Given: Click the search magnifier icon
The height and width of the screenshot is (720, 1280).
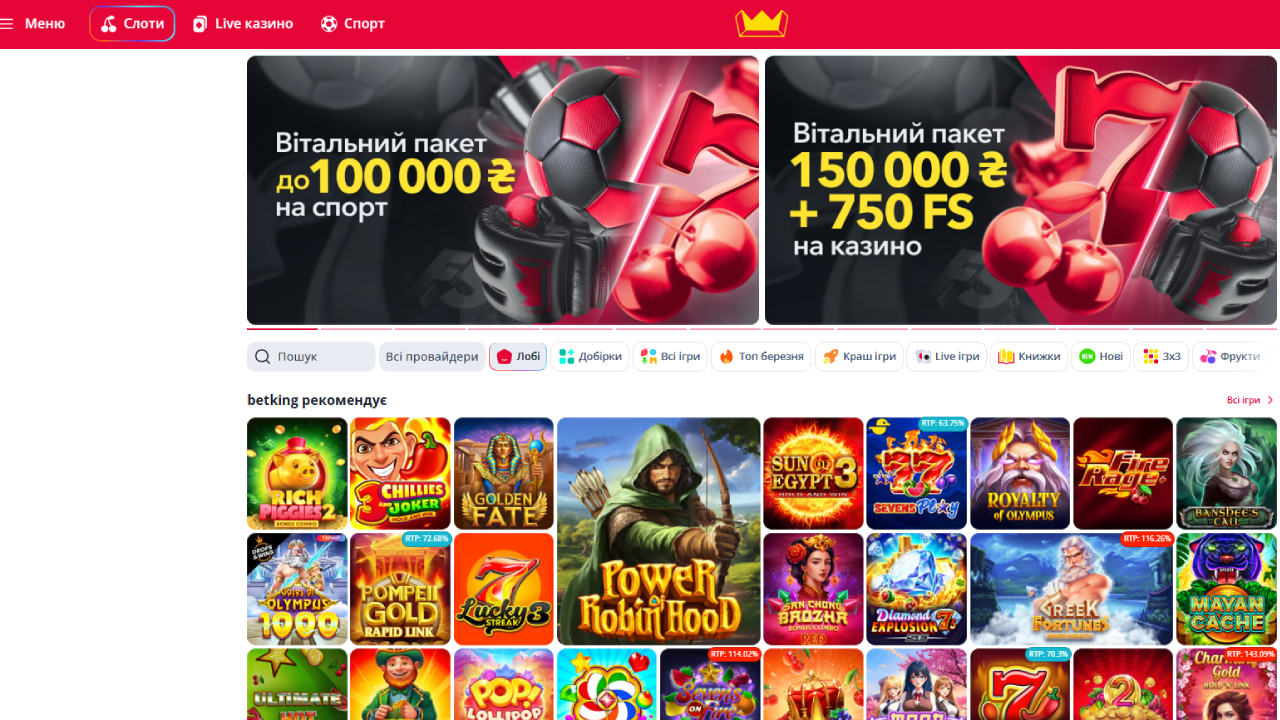Looking at the screenshot, I should pos(262,357).
